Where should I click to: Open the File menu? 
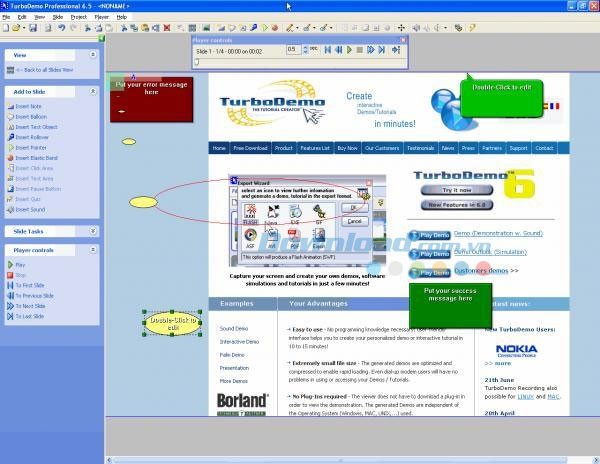6,17
